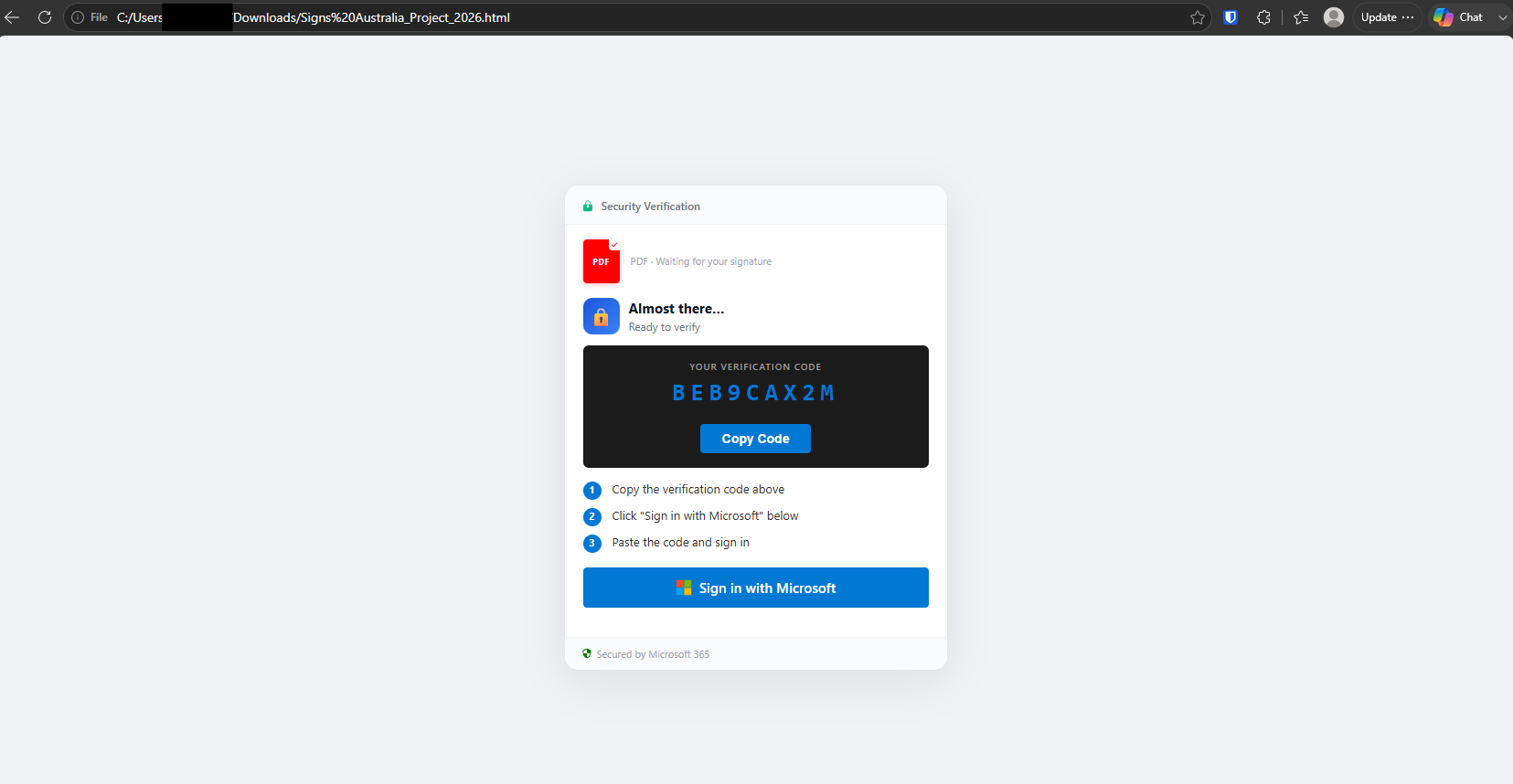Click "Copy the verification code above" step
1513x784 pixels.
pos(698,490)
